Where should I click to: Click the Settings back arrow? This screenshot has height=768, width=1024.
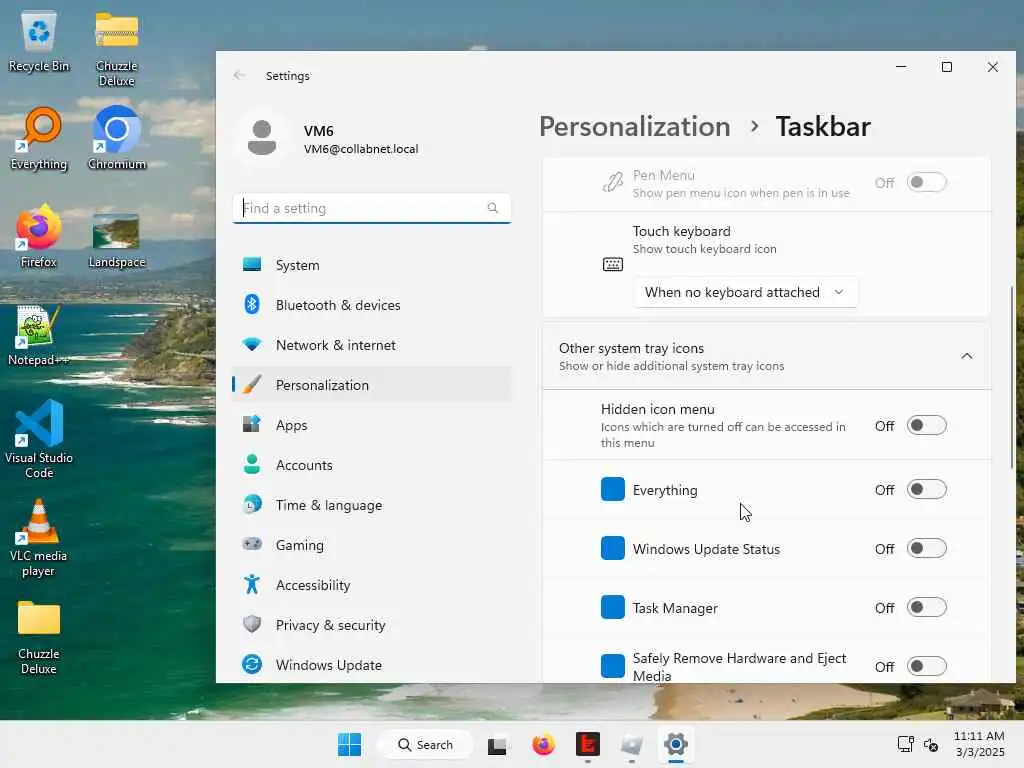pyautogui.click(x=240, y=76)
